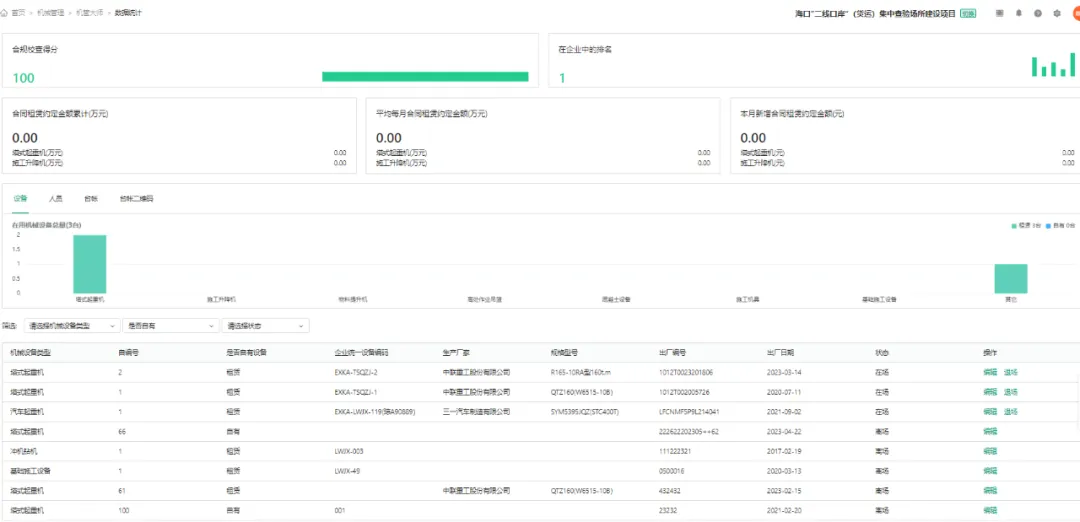
Task: Click the 平均每月合同租赁约定金额 card title
Action: [x=431, y=114]
